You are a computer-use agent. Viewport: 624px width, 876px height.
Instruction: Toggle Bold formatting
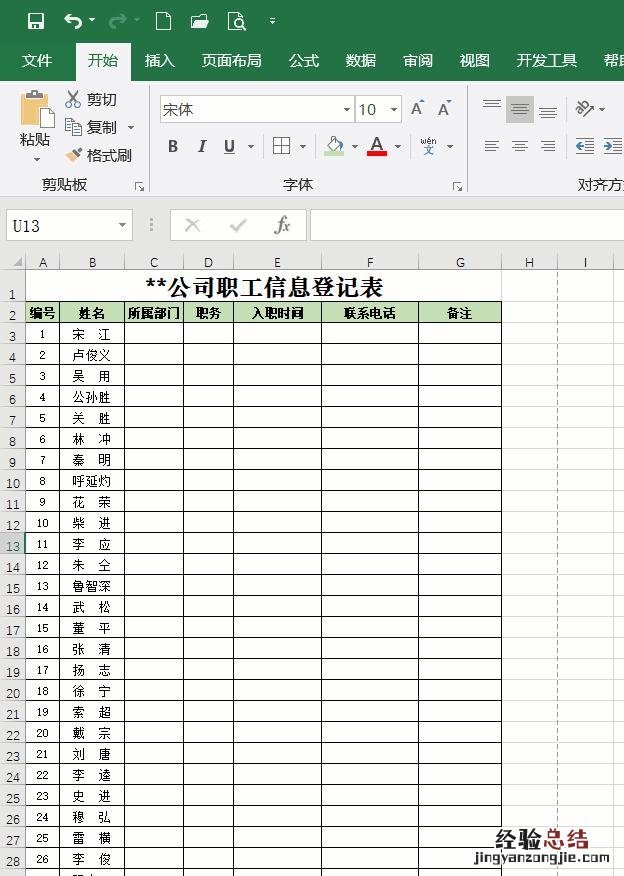pos(173,146)
